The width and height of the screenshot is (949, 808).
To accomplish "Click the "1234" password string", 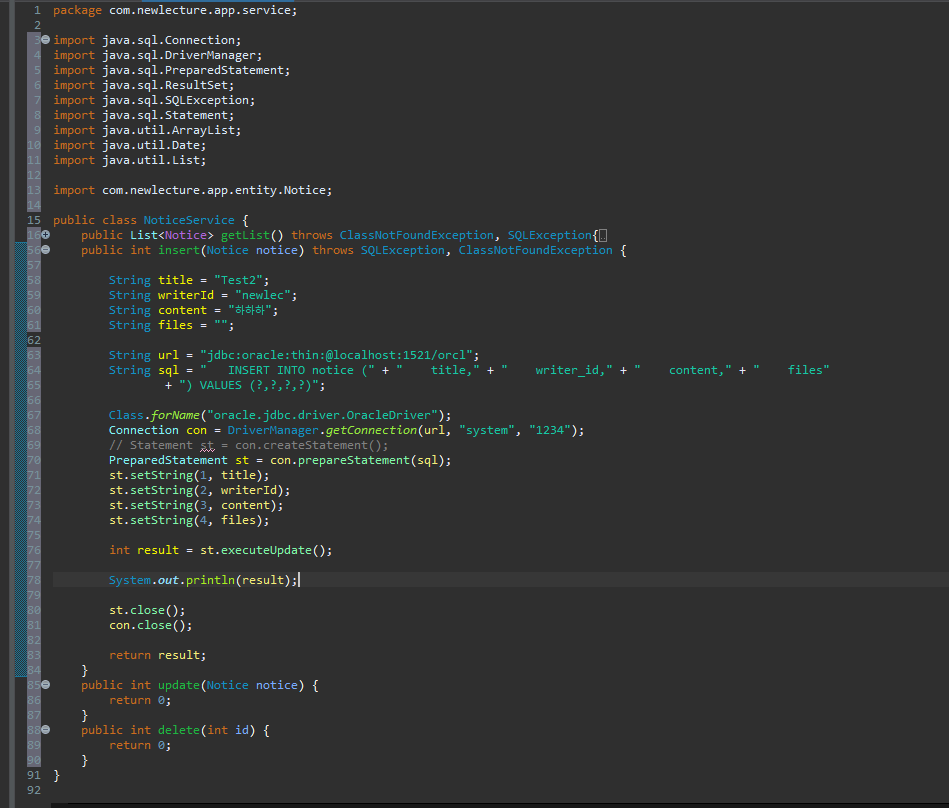I will (550, 430).
